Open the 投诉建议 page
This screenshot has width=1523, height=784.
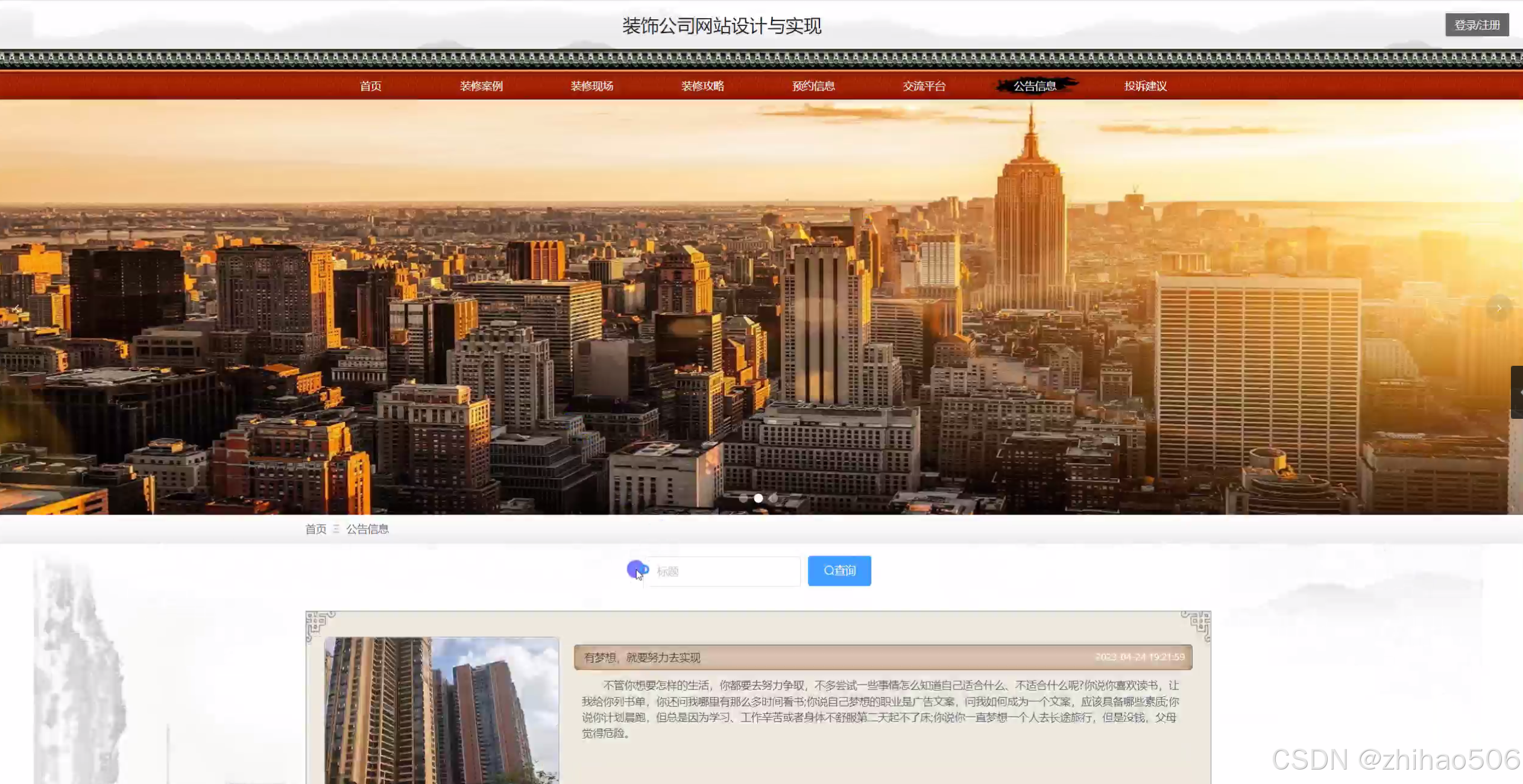pos(1145,86)
